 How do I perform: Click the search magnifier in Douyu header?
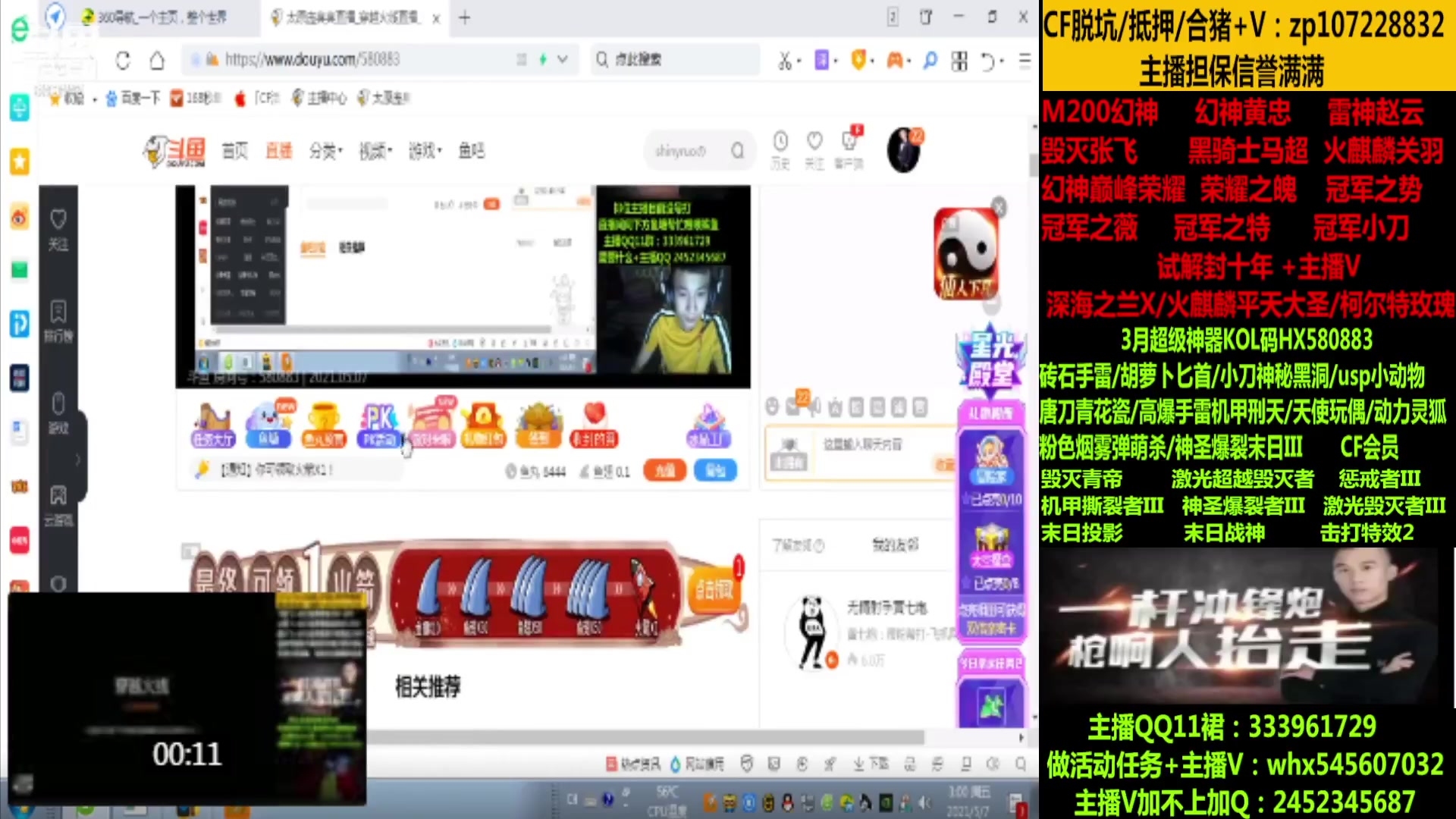click(x=737, y=151)
